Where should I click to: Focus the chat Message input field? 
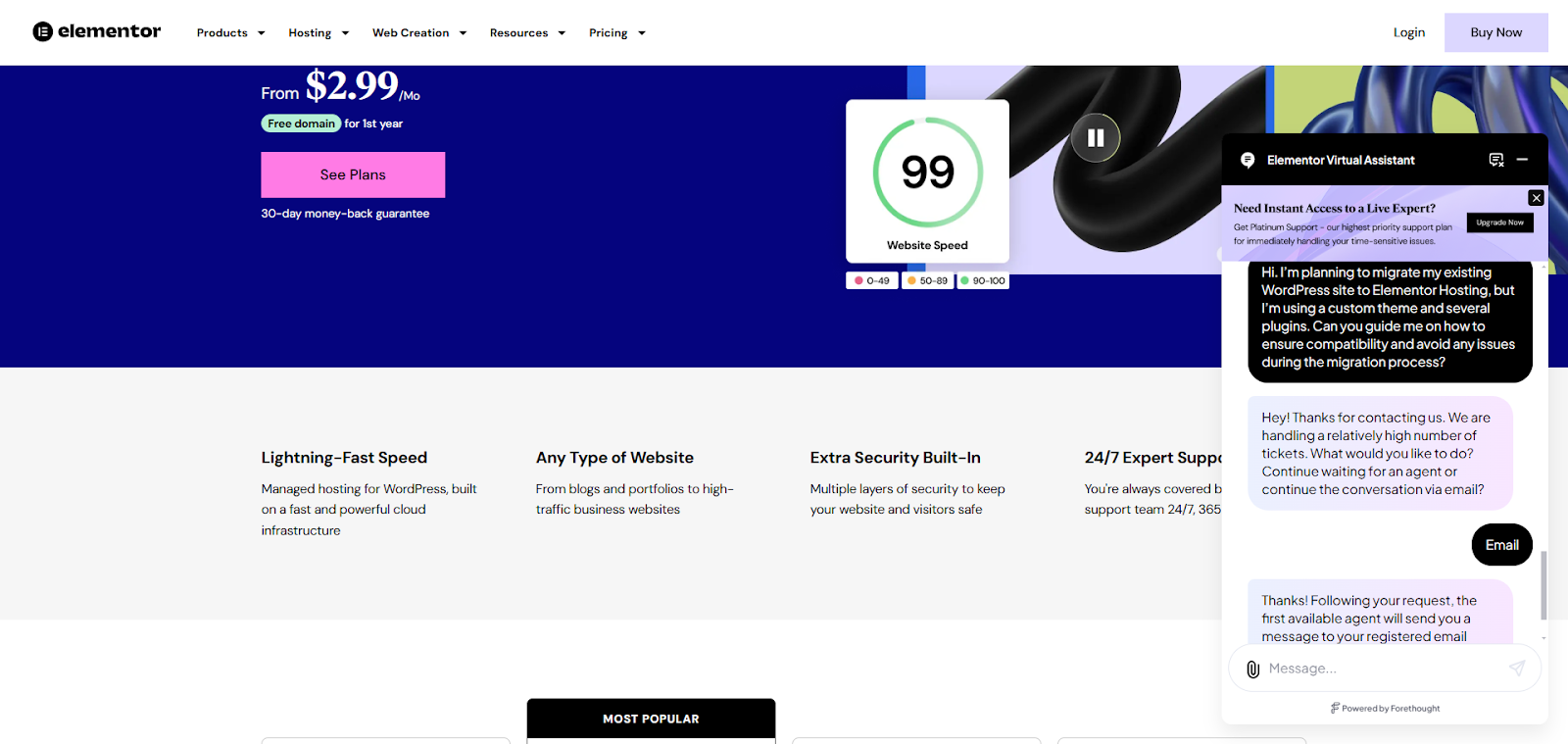pyautogui.click(x=1384, y=669)
